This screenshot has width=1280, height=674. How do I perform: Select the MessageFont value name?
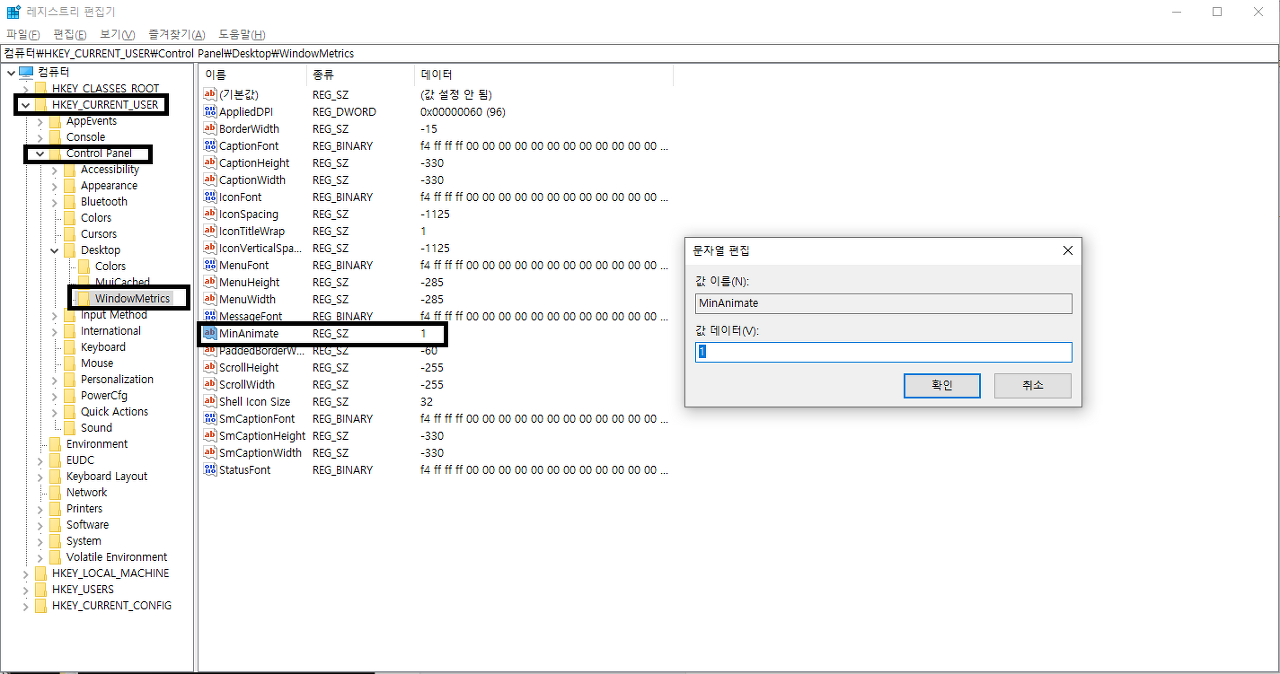click(250, 316)
